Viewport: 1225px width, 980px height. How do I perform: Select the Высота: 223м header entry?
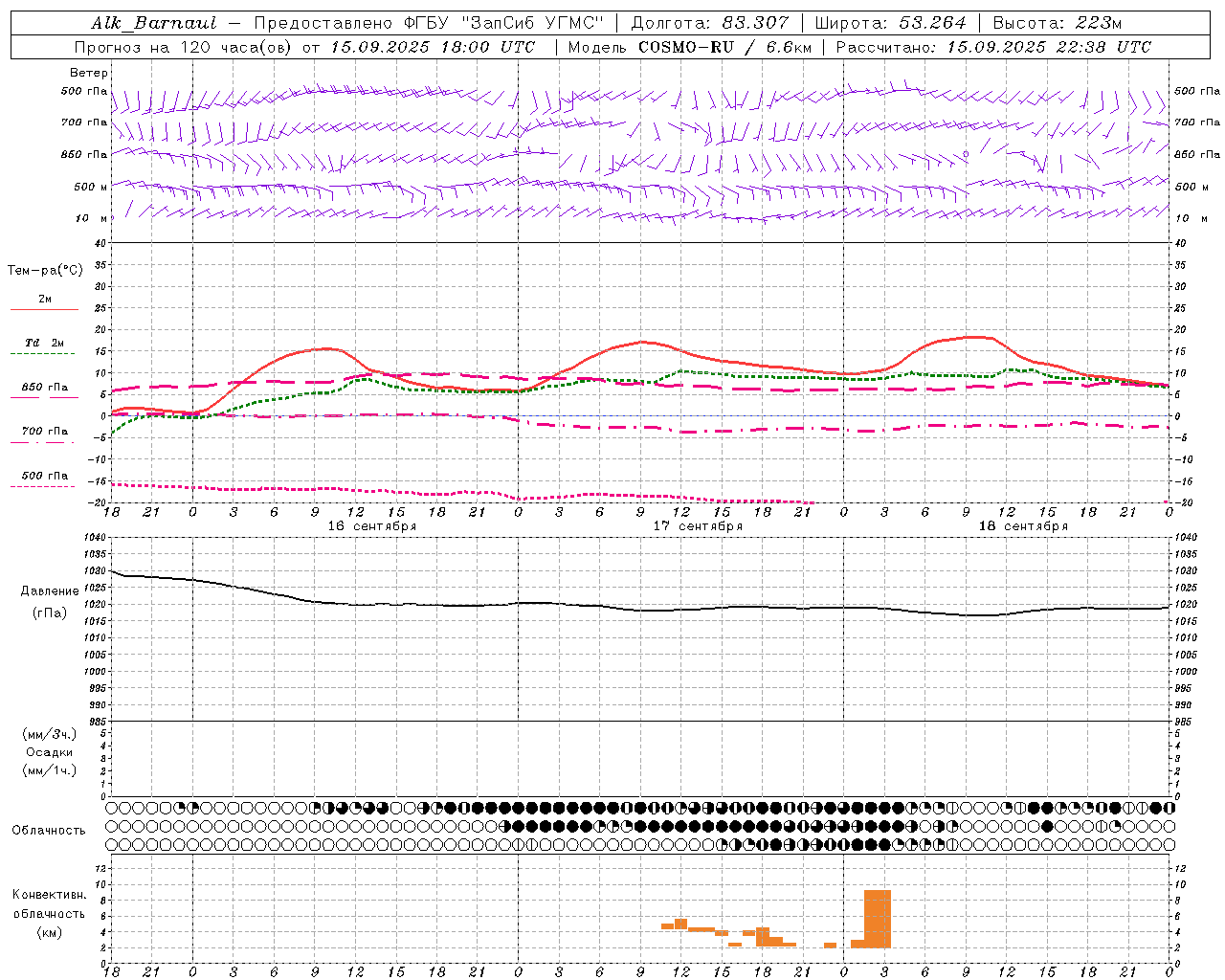(x=1057, y=23)
